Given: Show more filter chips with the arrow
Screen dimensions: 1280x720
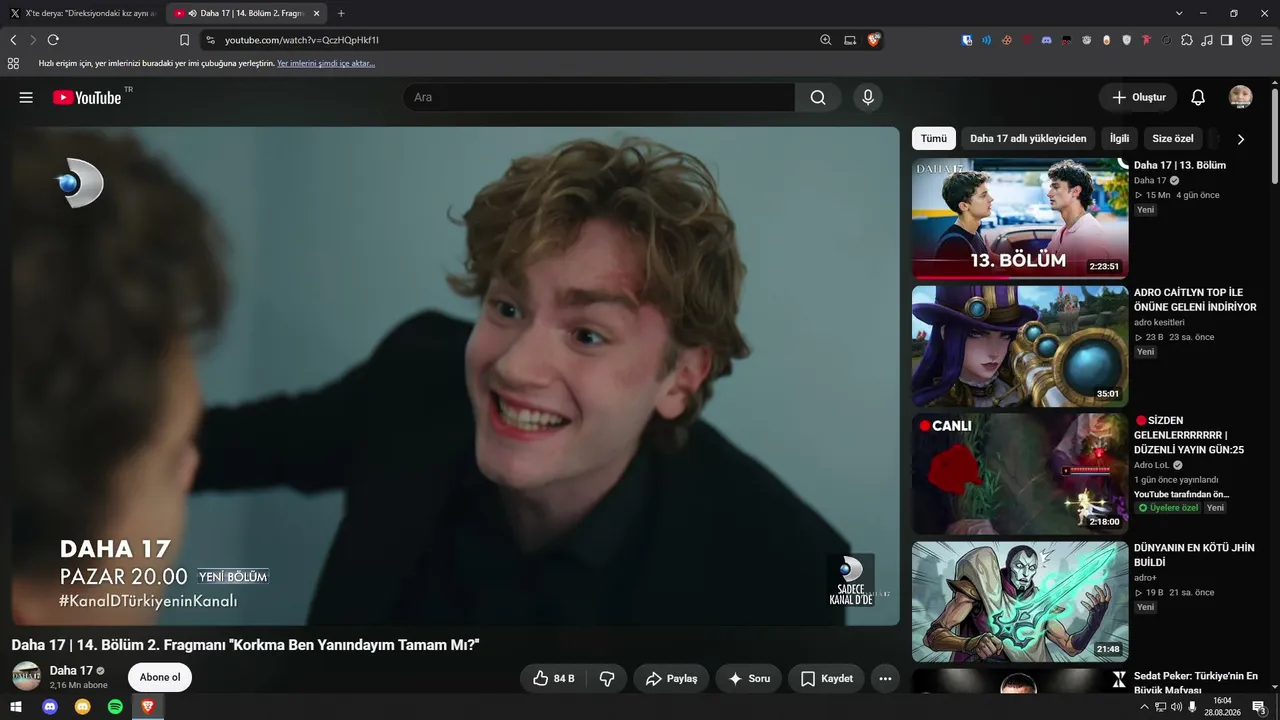Looking at the screenshot, I should (1241, 139).
